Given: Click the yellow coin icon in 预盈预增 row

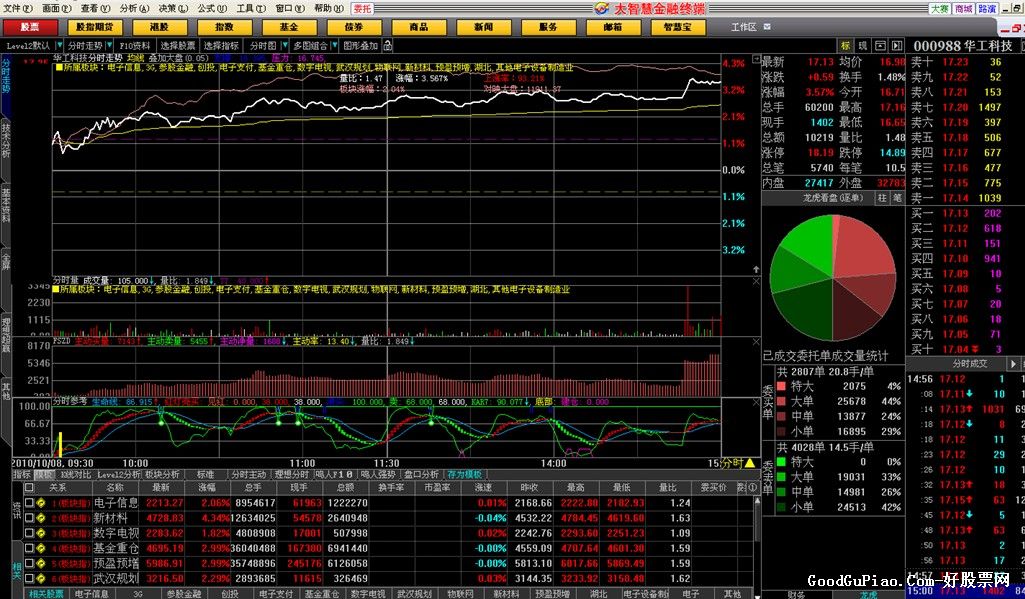Looking at the screenshot, I should tap(41, 563).
